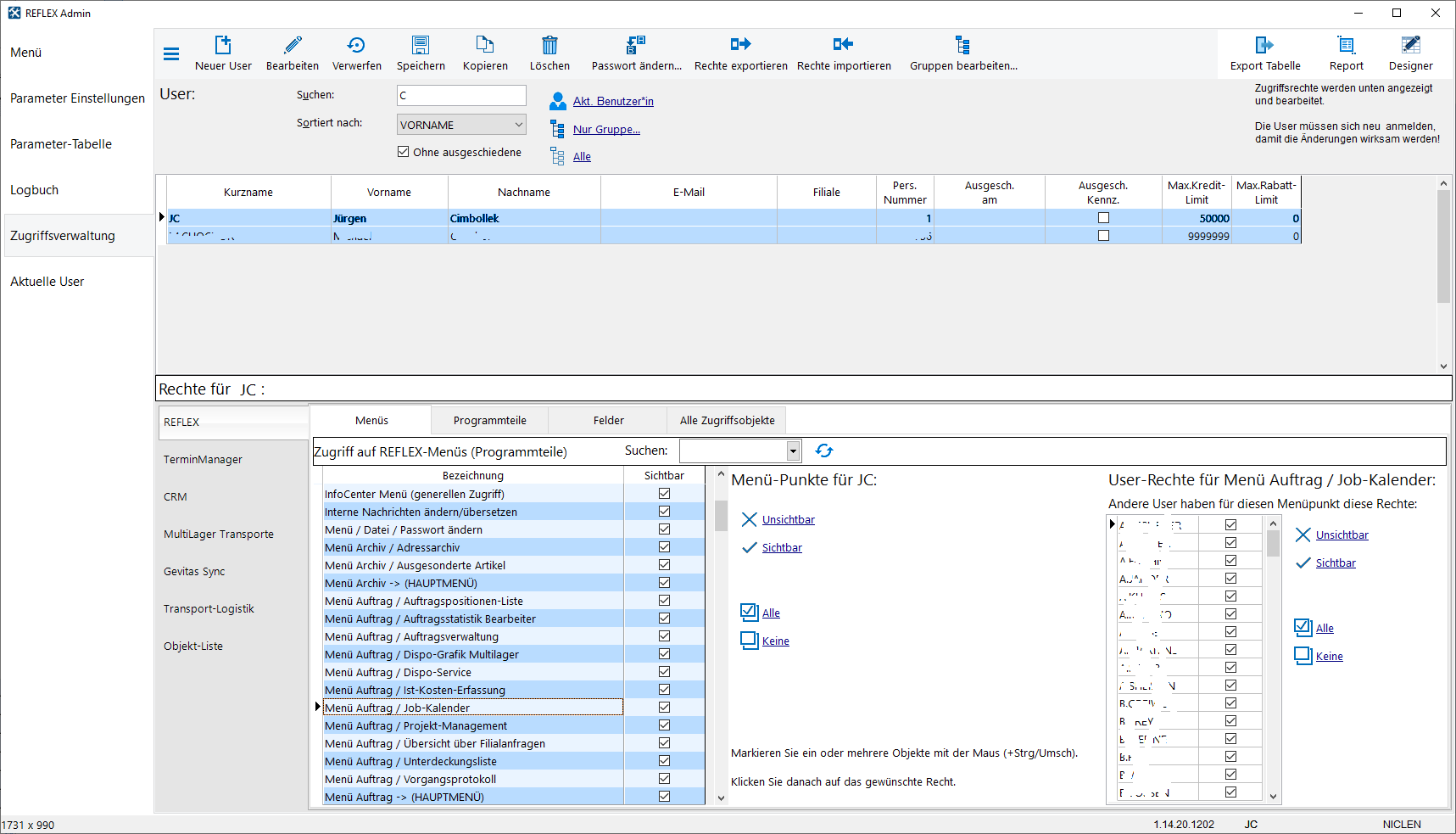This screenshot has width=1456, height=834.
Task: Toggle Sichtbar for Interne Nachrichten ändern/übersetzen
Action: 664,512
